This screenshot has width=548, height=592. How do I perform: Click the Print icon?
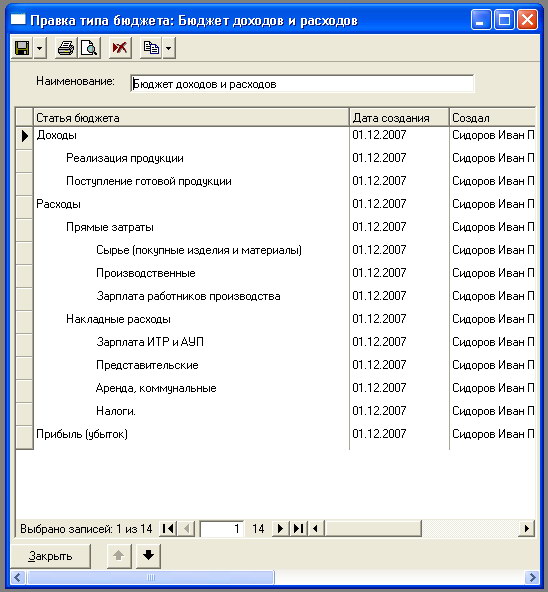[66, 48]
